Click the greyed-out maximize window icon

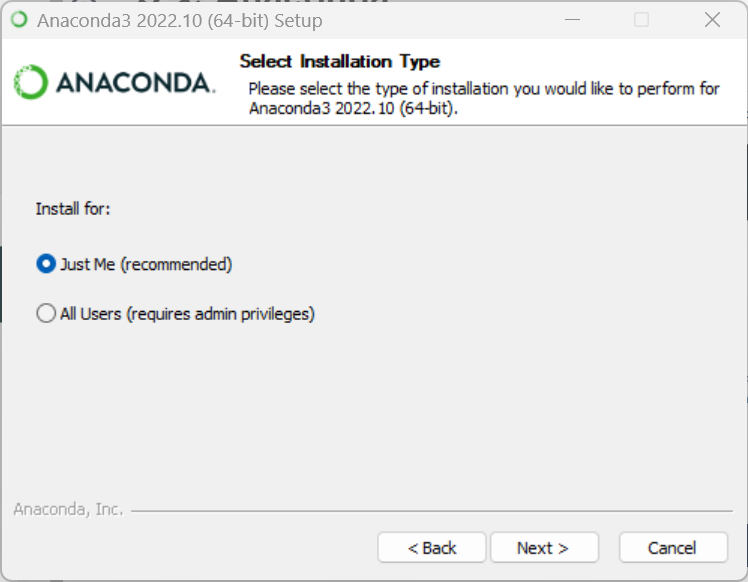pyautogui.click(x=641, y=20)
